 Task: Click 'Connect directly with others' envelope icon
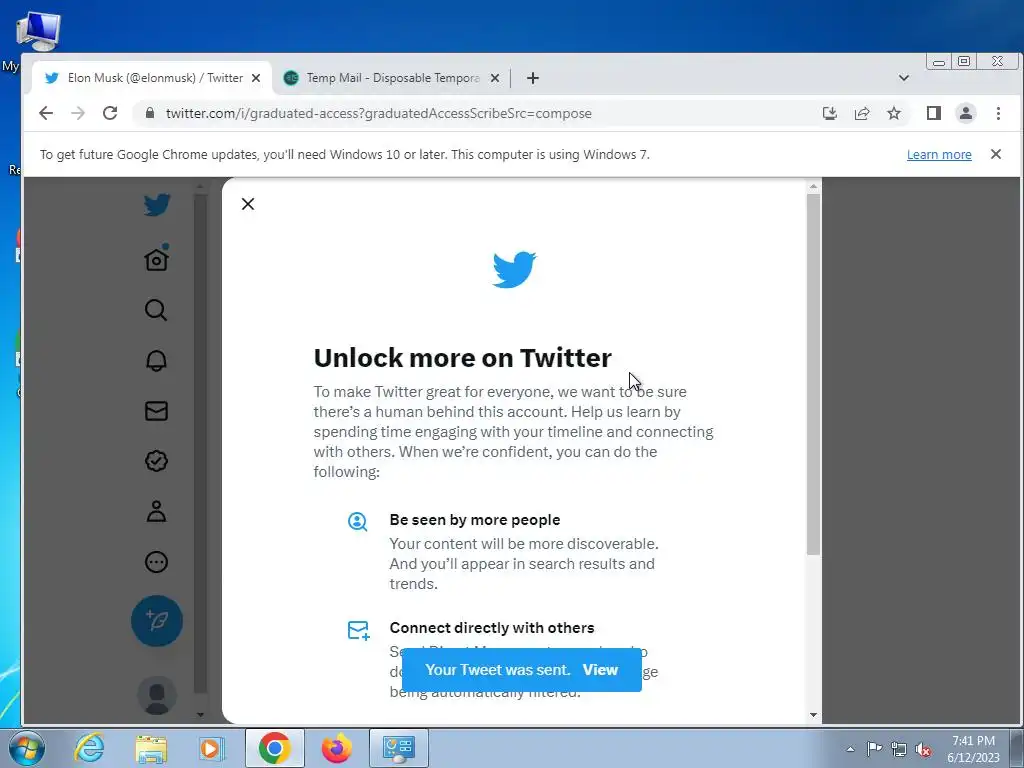coord(359,630)
